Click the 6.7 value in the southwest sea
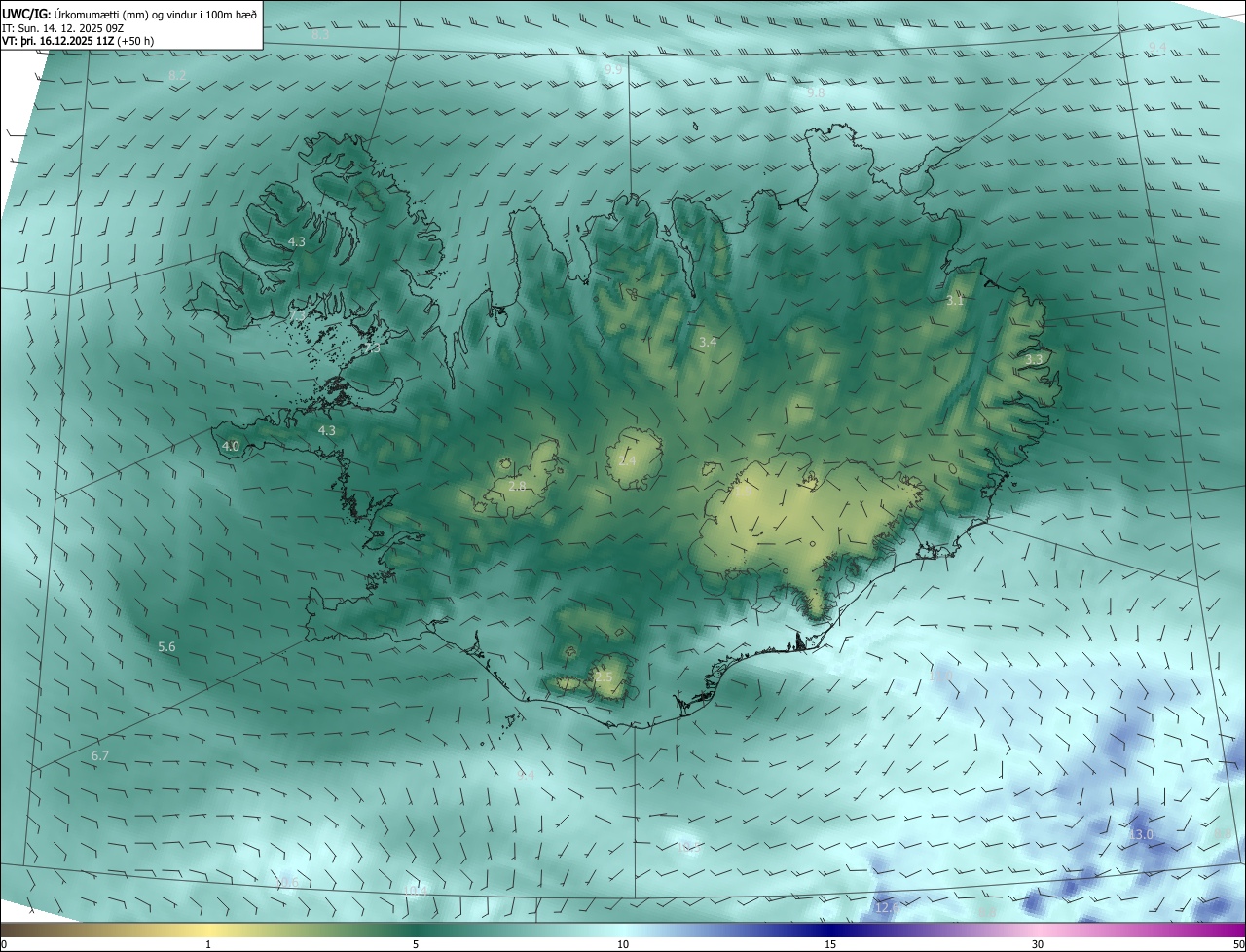This screenshot has height=952, width=1246. pyautogui.click(x=100, y=755)
